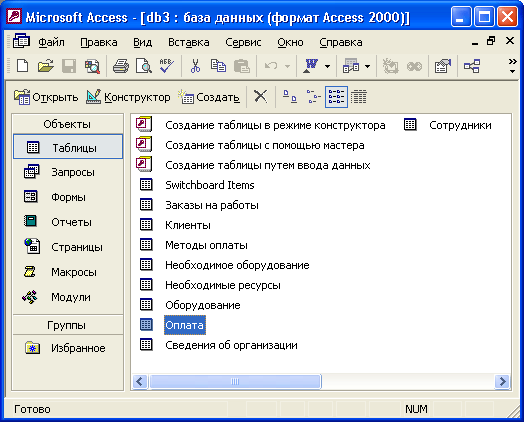Click the Cut scissors icon
The width and height of the screenshot is (524, 422).
tap(195, 66)
